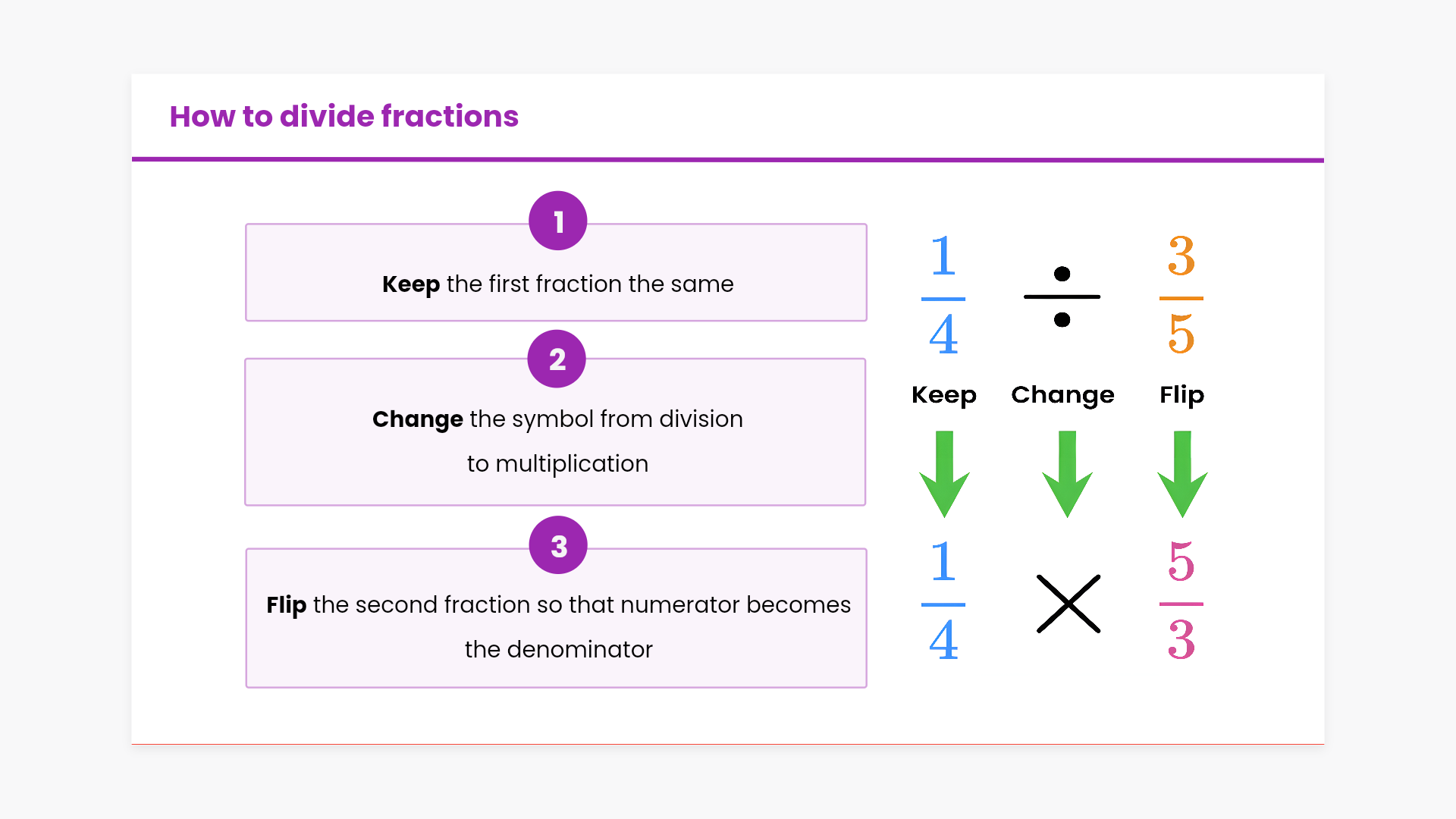Click 'Keep the first fraction the same' box

click(x=557, y=284)
